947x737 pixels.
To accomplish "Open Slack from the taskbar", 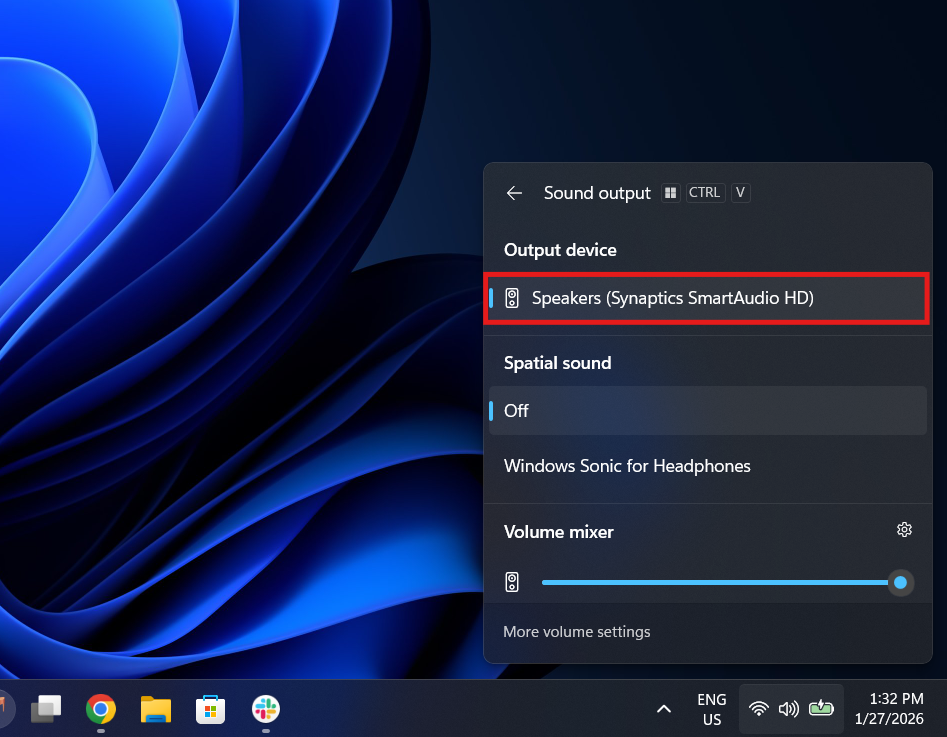I will click(x=264, y=709).
